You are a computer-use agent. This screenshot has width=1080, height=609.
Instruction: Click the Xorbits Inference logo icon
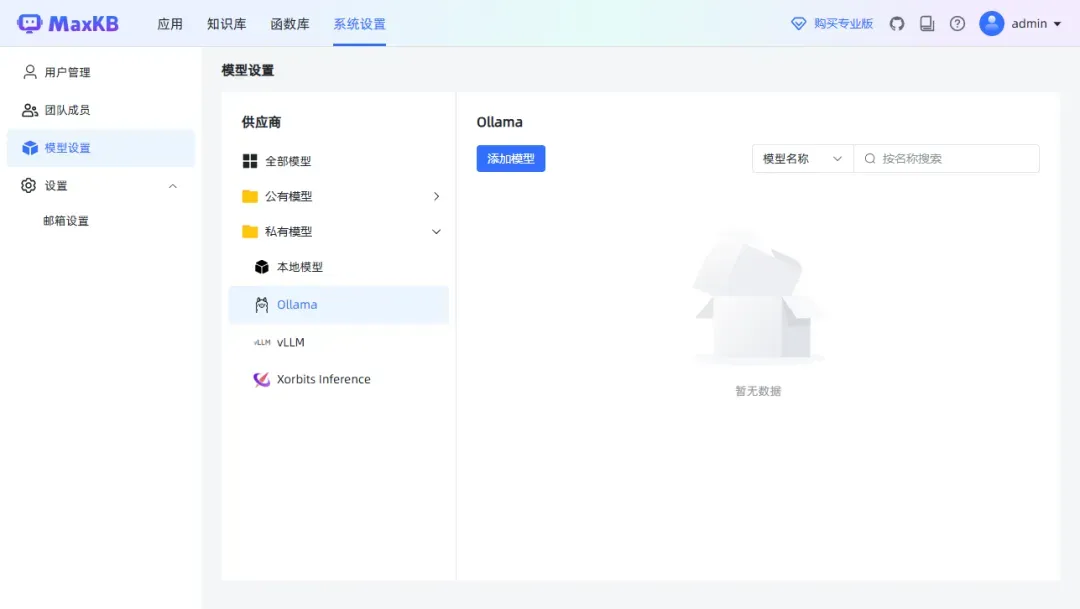[x=262, y=380]
